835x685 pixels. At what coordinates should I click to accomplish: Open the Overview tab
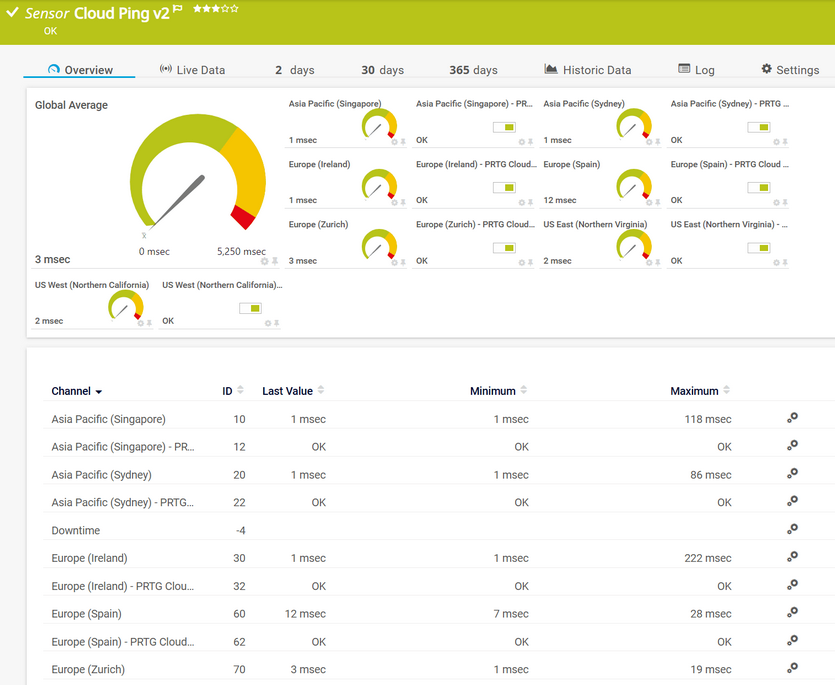click(x=80, y=70)
